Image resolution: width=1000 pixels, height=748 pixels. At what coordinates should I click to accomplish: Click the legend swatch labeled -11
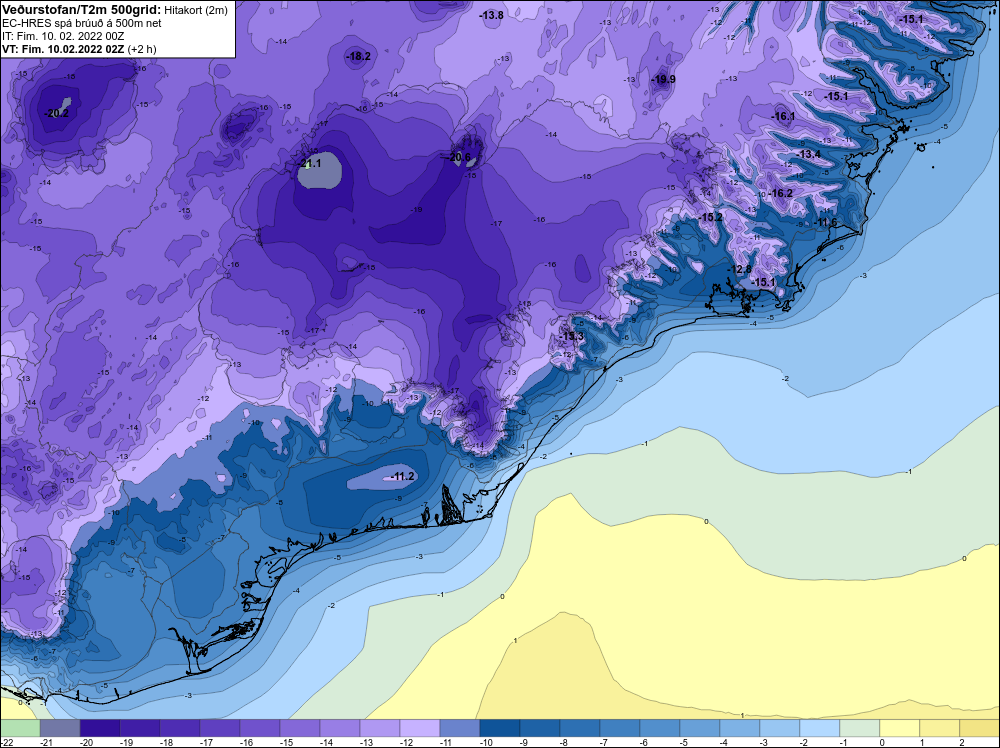[x=460, y=728]
